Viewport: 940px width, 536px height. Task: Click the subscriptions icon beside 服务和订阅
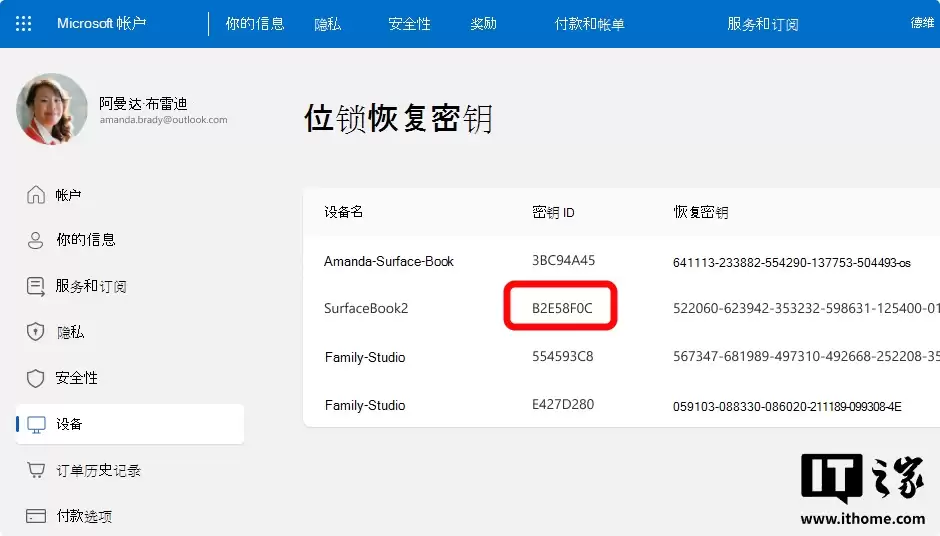(x=35, y=287)
